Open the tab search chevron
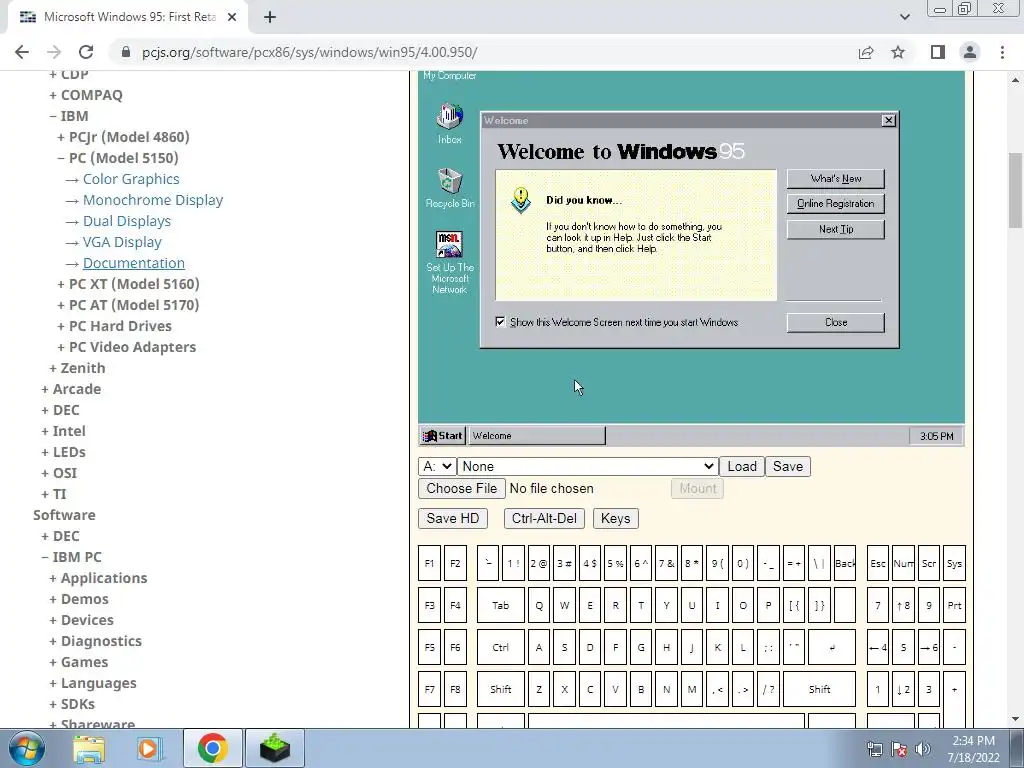The height and width of the screenshot is (768, 1024). coord(904,17)
